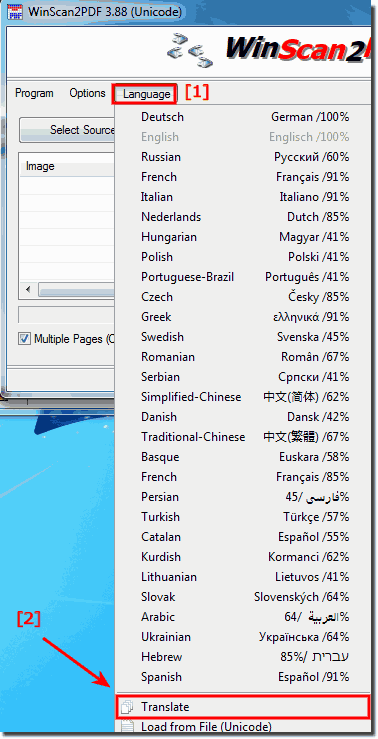Image resolution: width=378 pixels, height=739 pixels.
Task: Click the Translate documents icon
Action: 127,707
